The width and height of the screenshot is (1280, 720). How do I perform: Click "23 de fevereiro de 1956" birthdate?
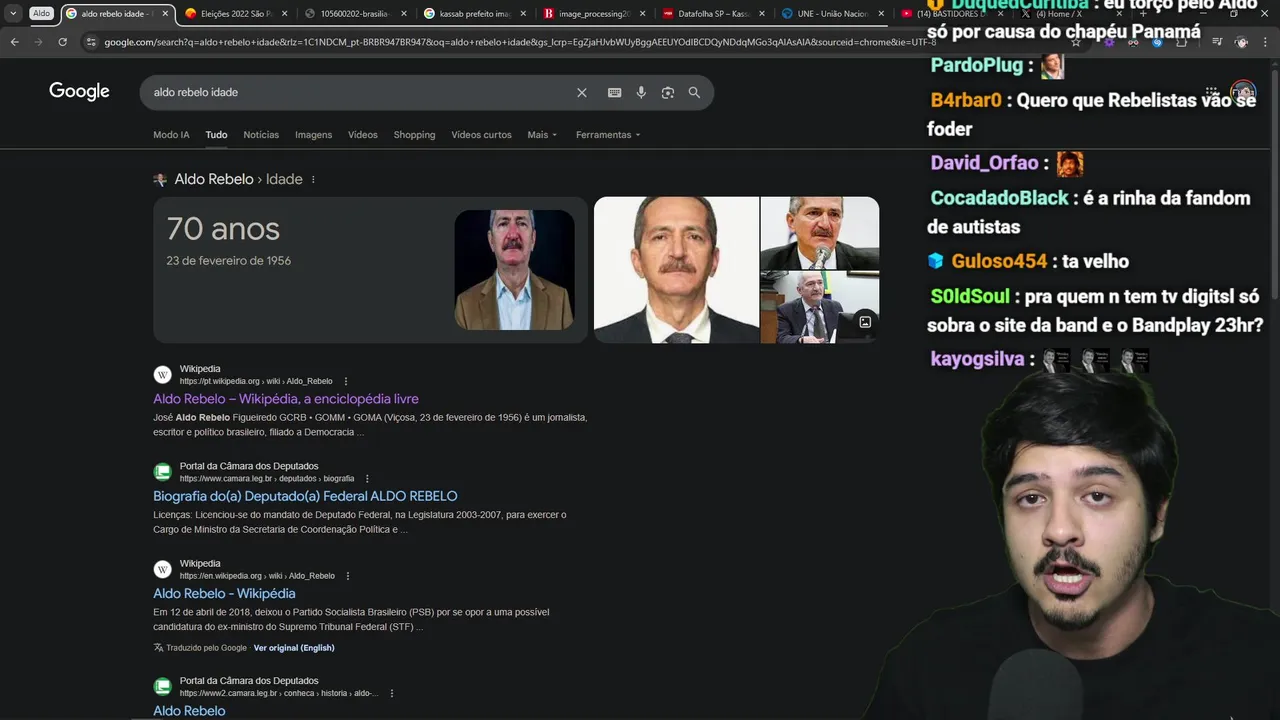pos(228,261)
